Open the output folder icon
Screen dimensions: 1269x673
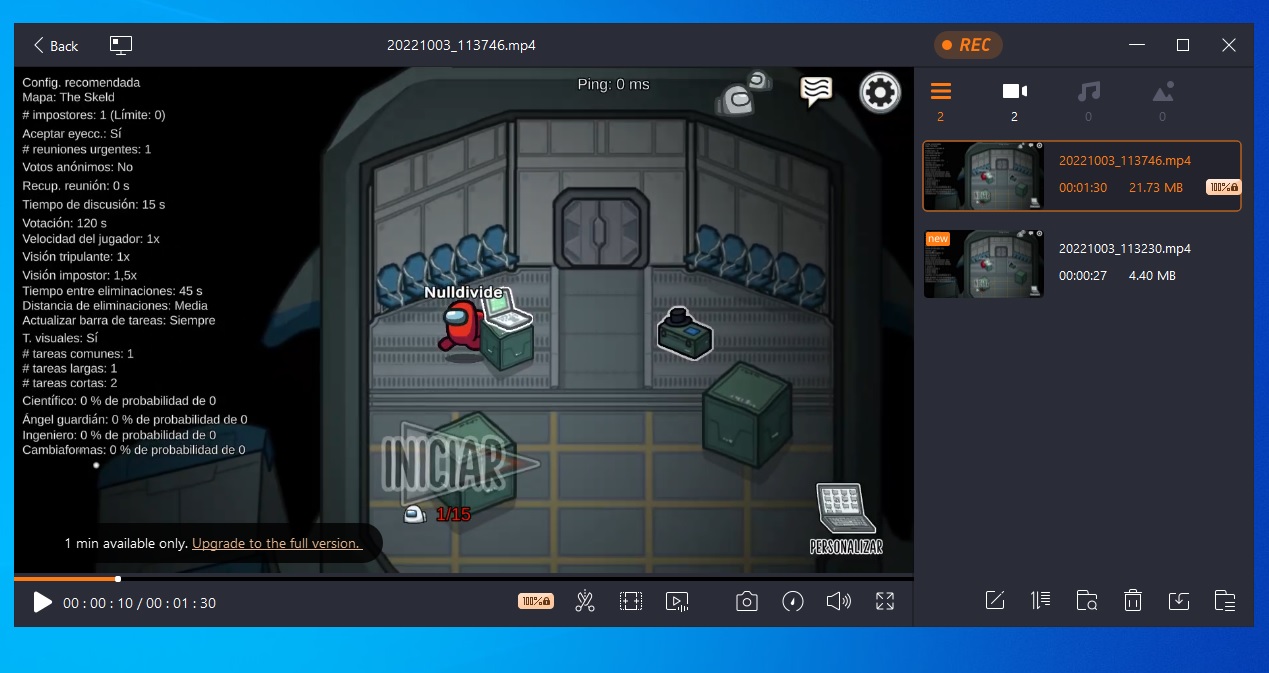[x=1225, y=600]
